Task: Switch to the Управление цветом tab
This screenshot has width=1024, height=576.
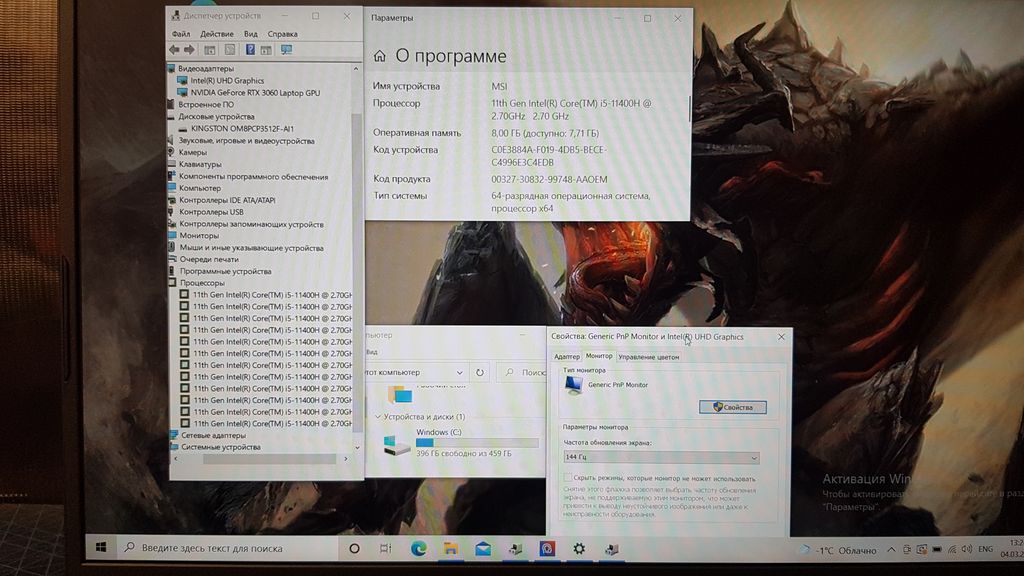Action: coord(648,356)
